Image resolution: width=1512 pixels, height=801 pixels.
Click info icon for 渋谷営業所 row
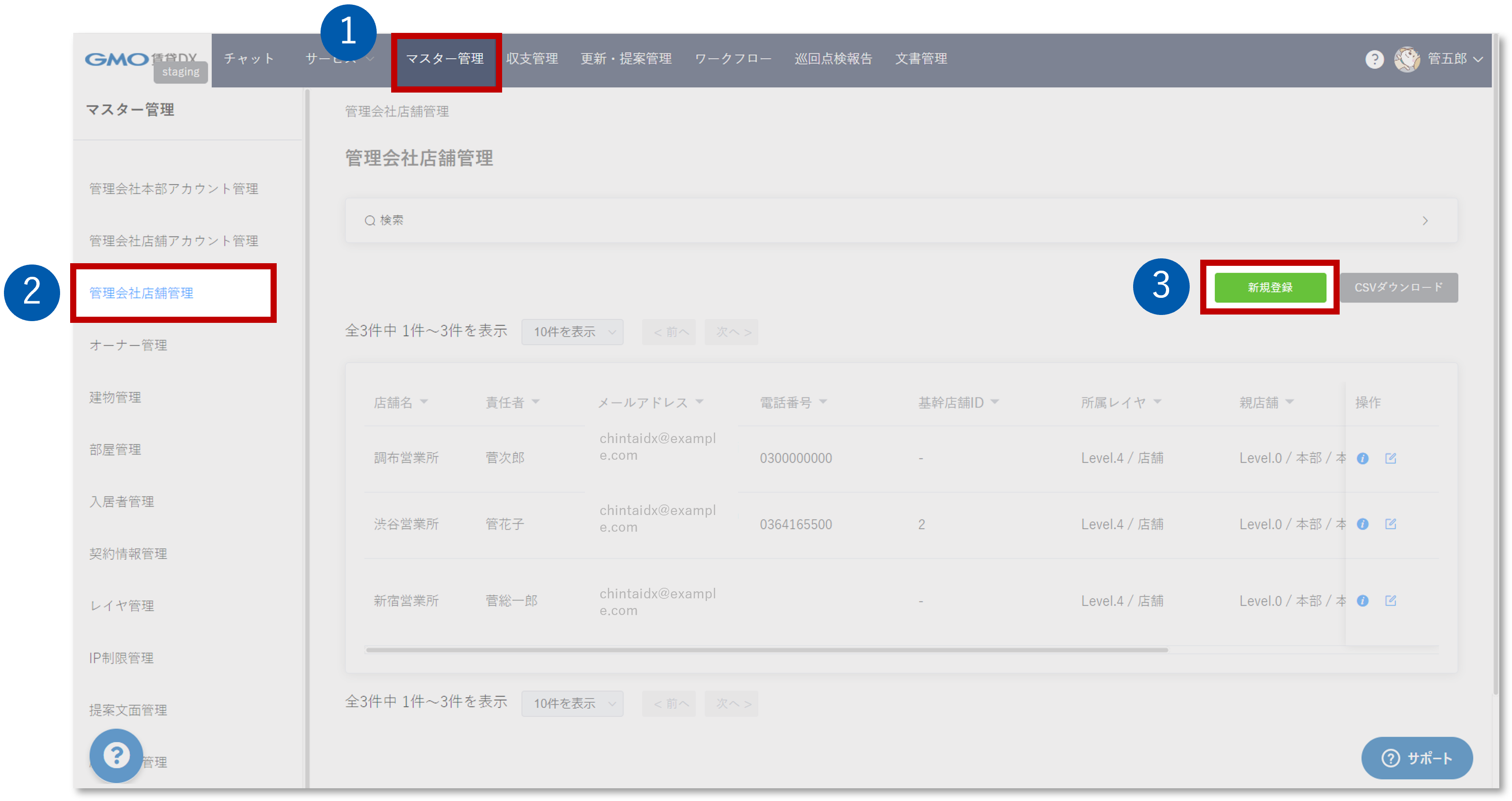tap(1362, 524)
